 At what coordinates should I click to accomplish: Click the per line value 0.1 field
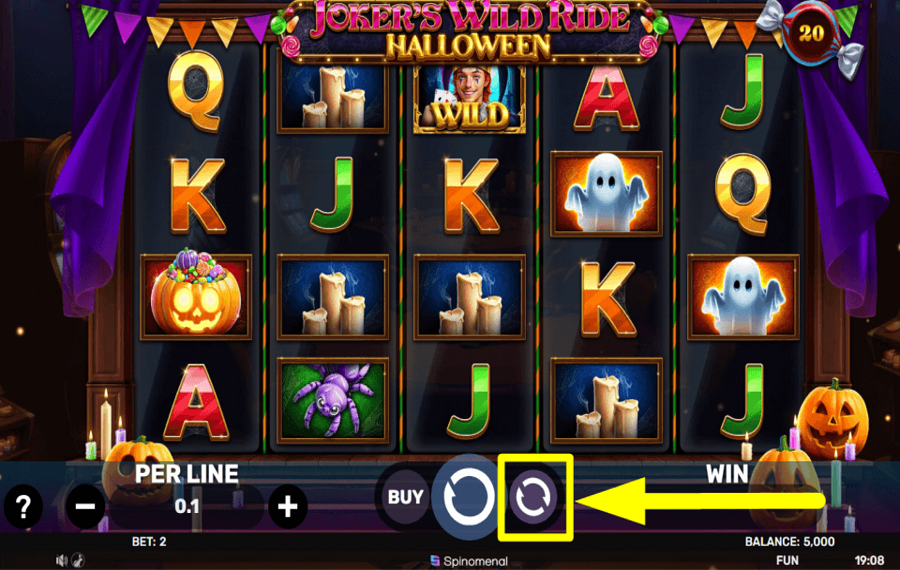187,506
